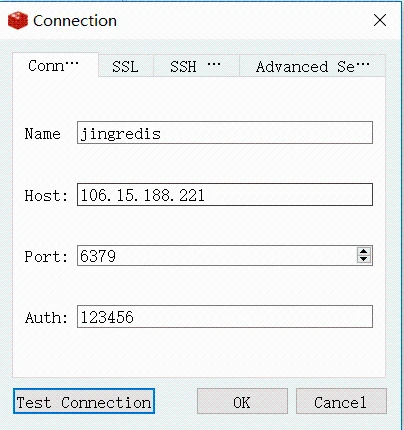This screenshot has height=430, width=404.
Task: Open the Advanced Se… settings tab
Action: pyautogui.click(x=312, y=66)
